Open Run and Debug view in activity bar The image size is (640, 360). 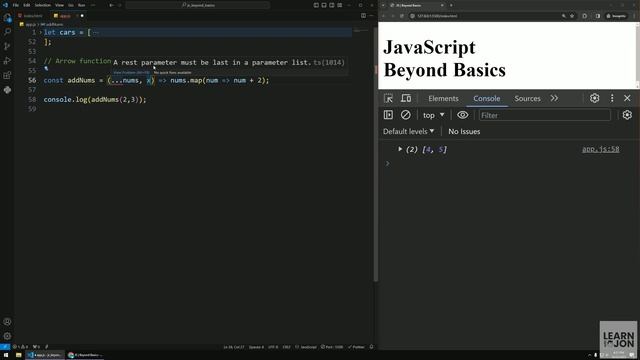click(7, 61)
